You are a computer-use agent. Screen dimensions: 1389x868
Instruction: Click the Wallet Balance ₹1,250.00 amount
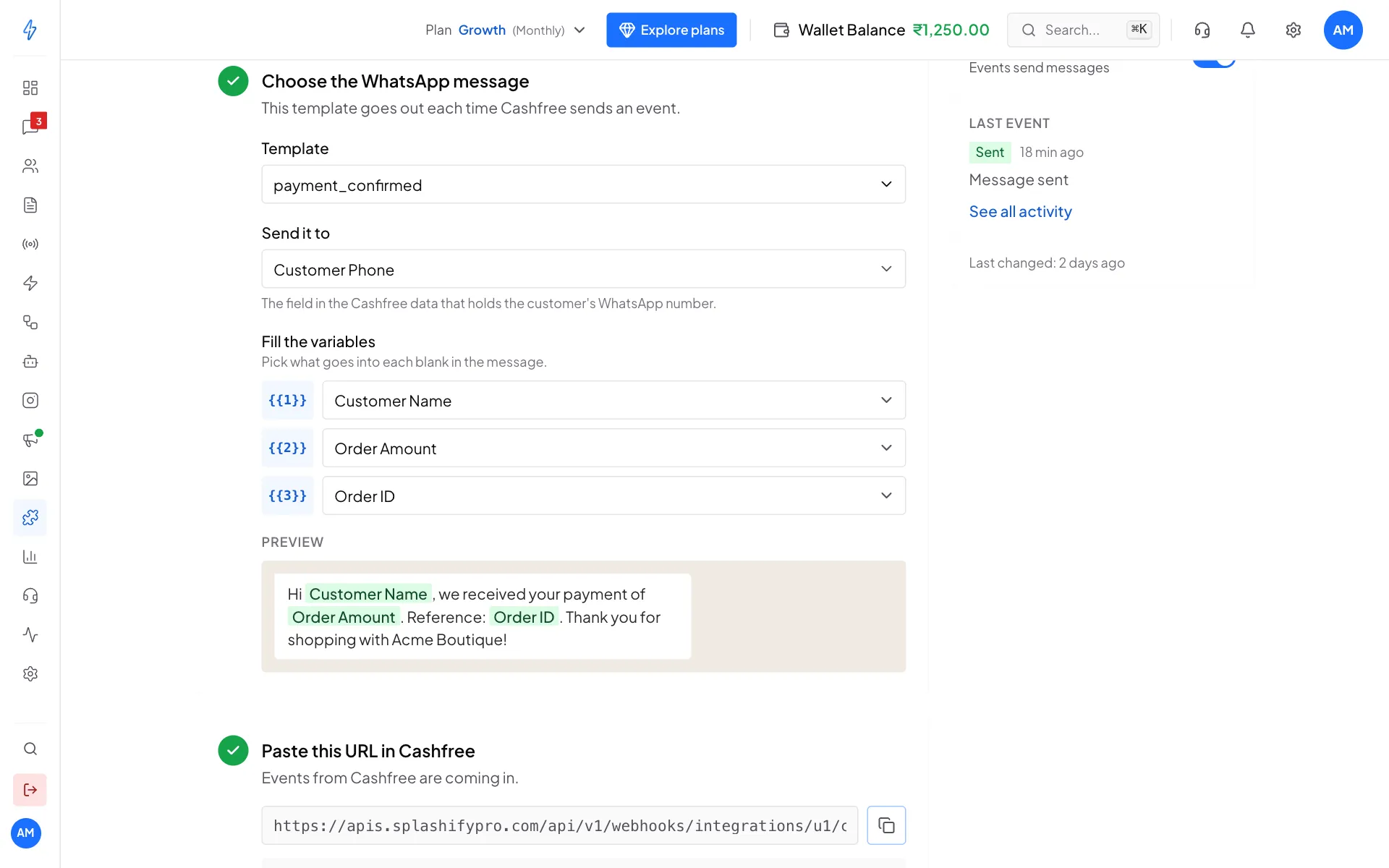click(x=951, y=30)
